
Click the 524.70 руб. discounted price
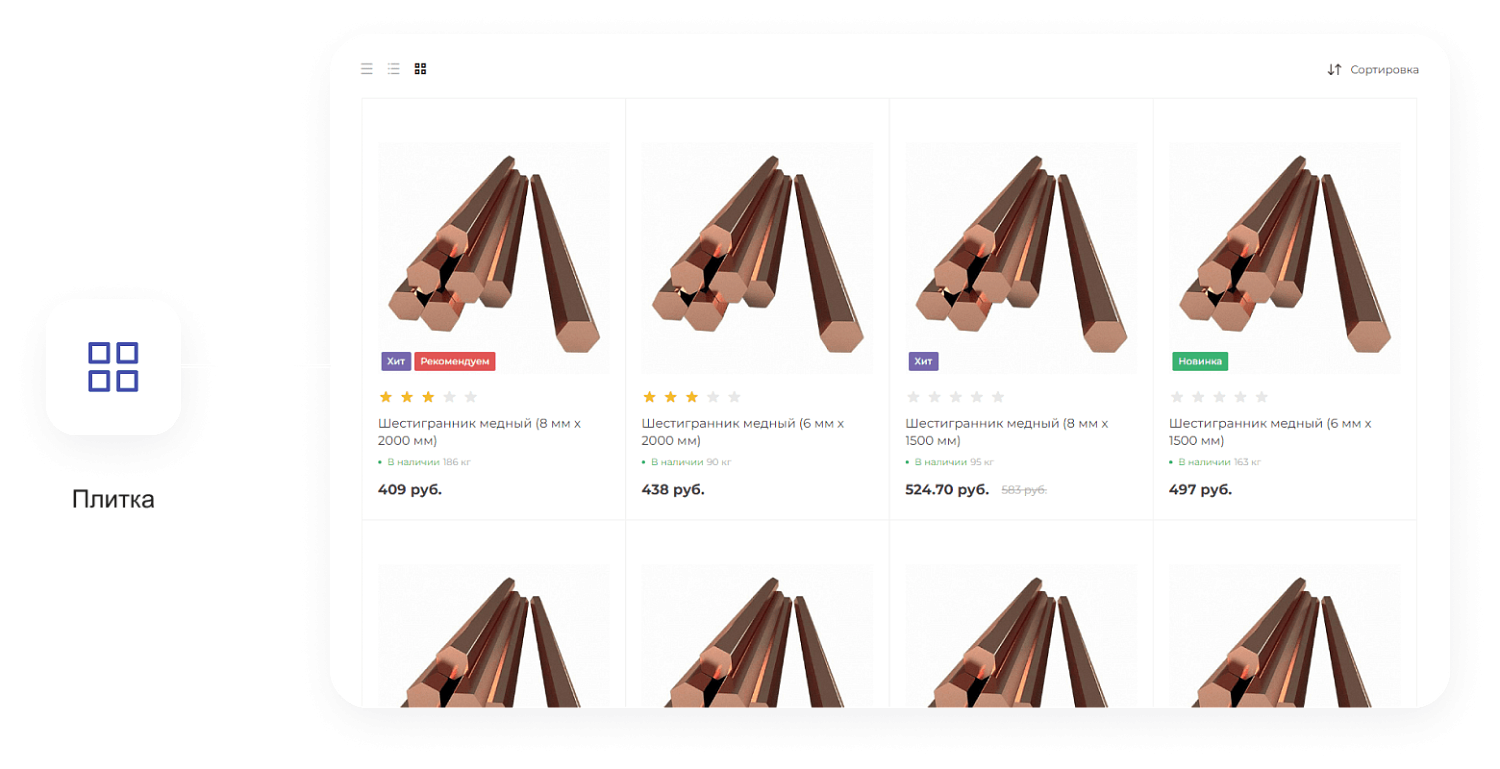click(947, 490)
